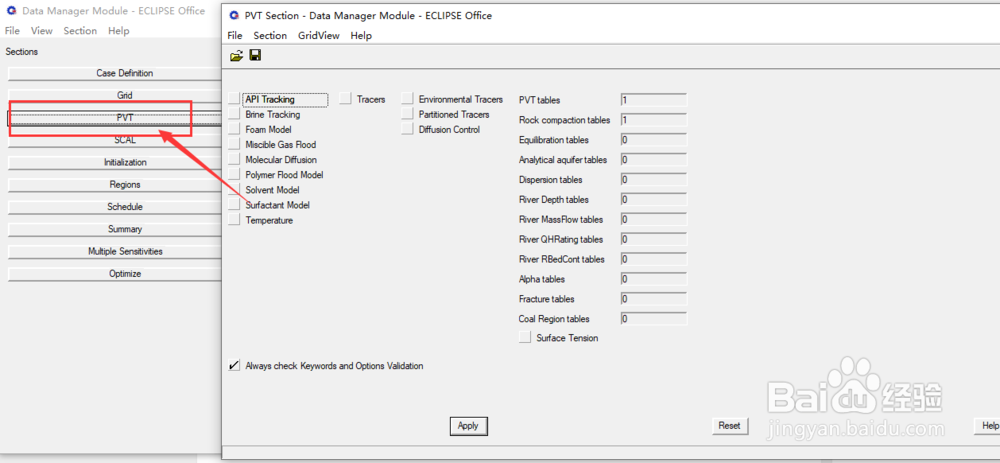Check the Miscible Gas Flood option
The width and height of the screenshot is (1000, 463).
coord(234,145)
